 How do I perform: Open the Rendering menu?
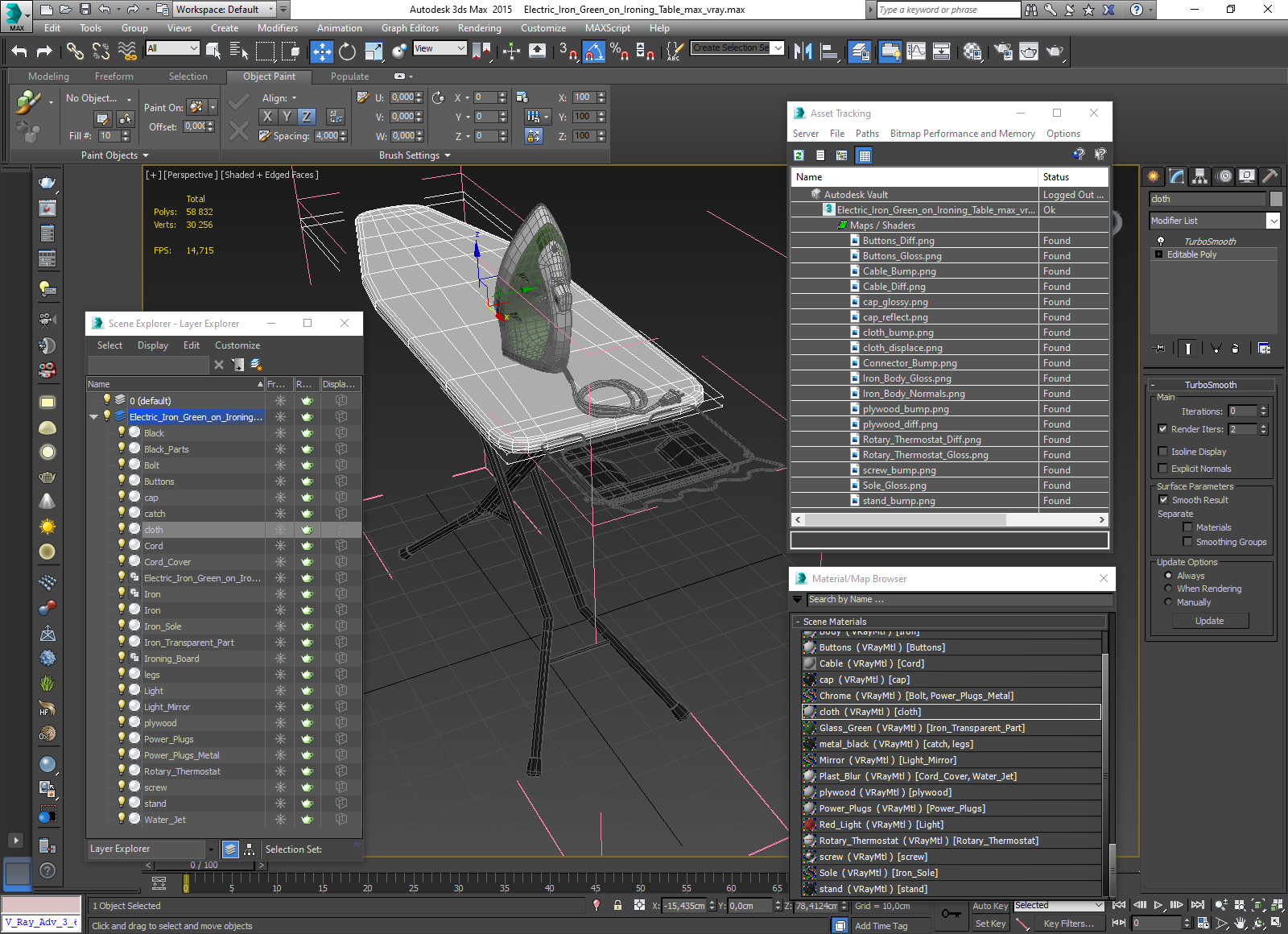pyautogui.click(x=479, y=28)
